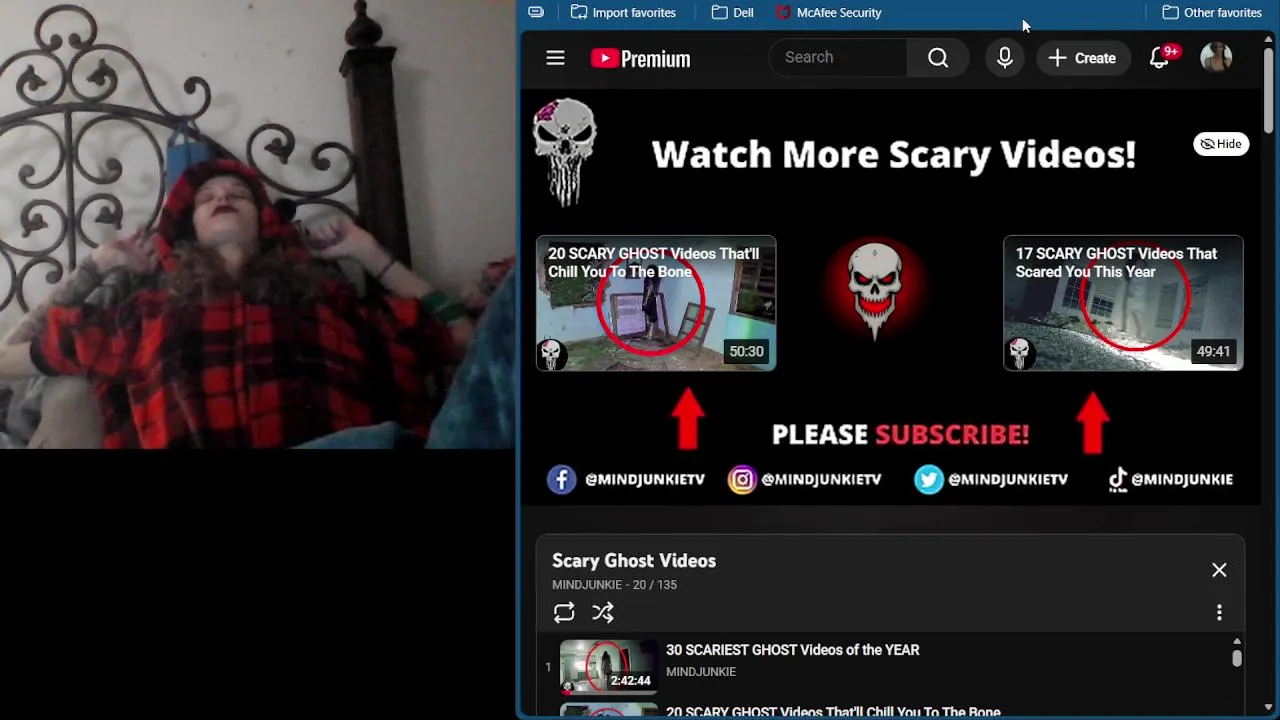Click the red skull subscribe icon
Viewport: 1280px width, 720px height.
(876, 290)
